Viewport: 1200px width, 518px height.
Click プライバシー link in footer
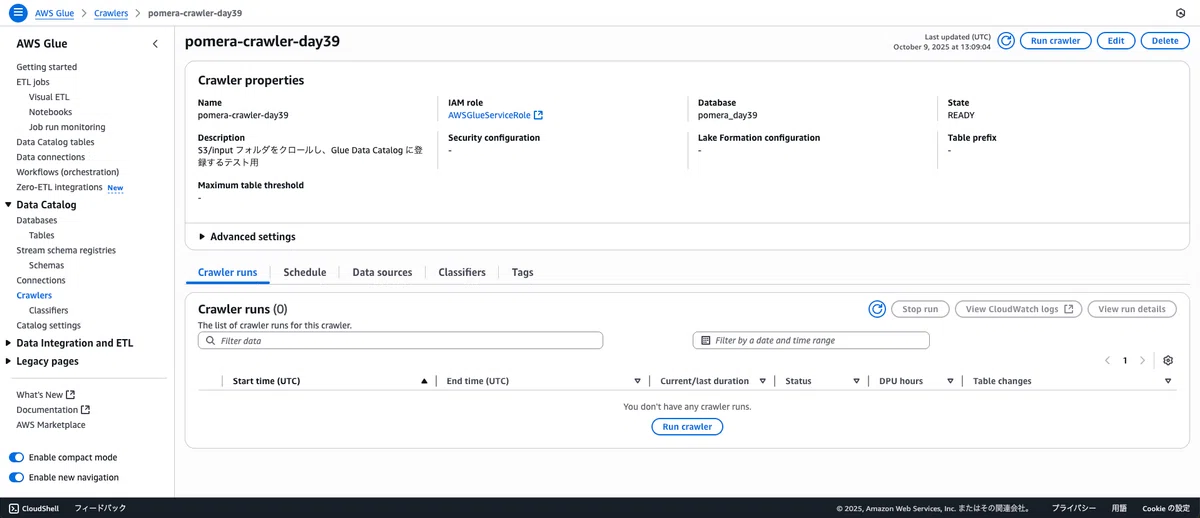pos(1074,508)
